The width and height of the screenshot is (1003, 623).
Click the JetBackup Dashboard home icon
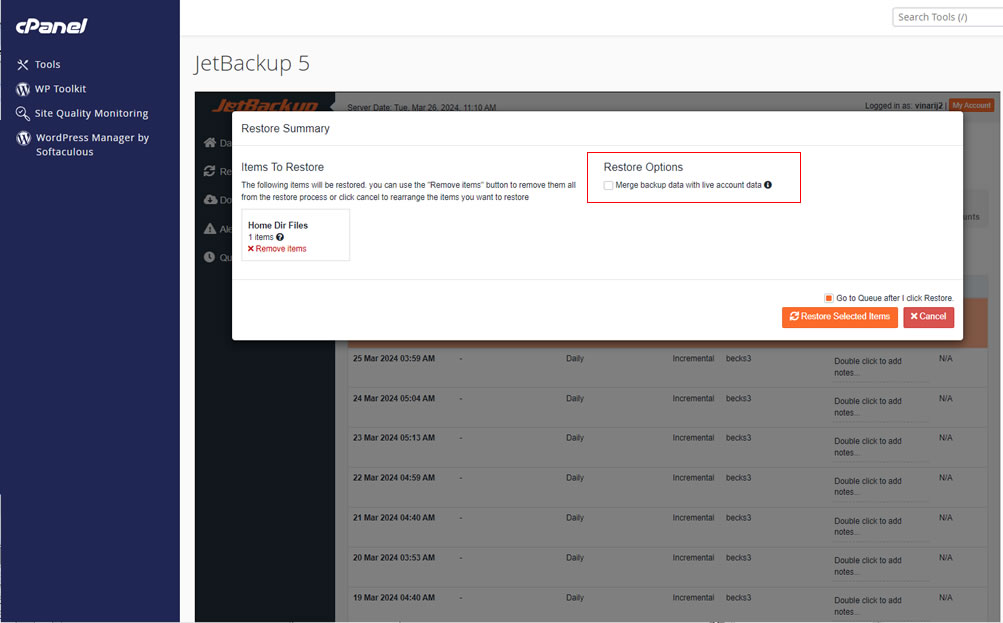point(210,142)
